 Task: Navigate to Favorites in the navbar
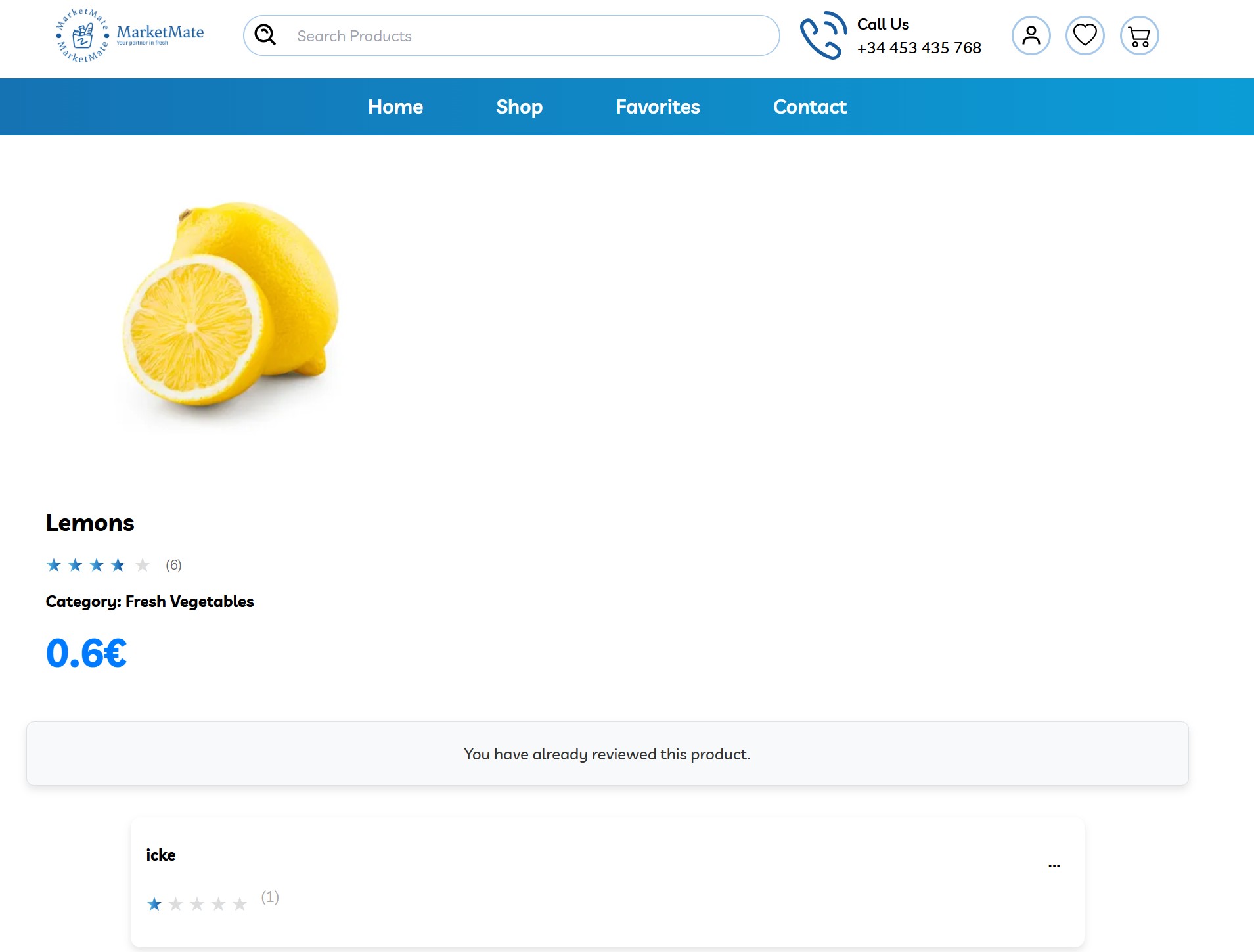[x=658, y=107]
